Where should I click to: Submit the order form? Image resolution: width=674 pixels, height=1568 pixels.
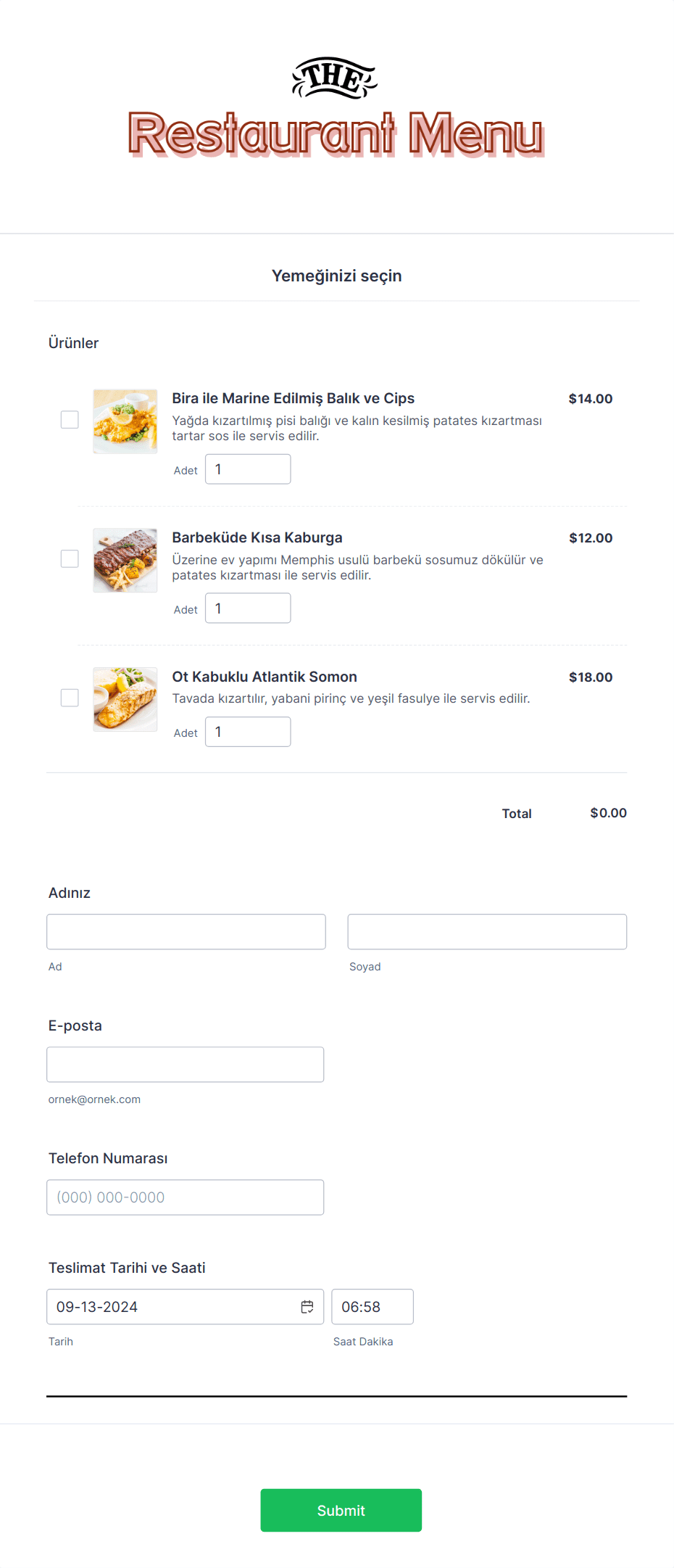[x=341, y=1511]
